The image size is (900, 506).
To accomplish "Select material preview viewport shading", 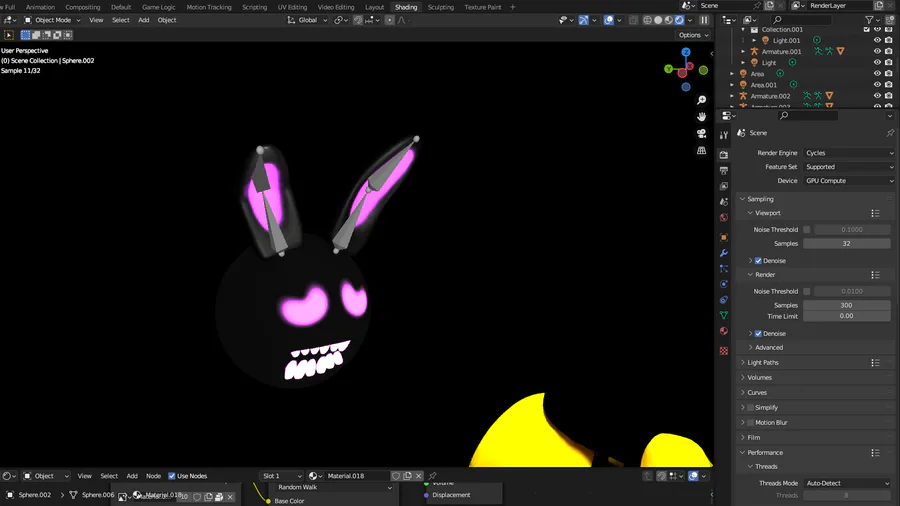I will pos(669,20).
